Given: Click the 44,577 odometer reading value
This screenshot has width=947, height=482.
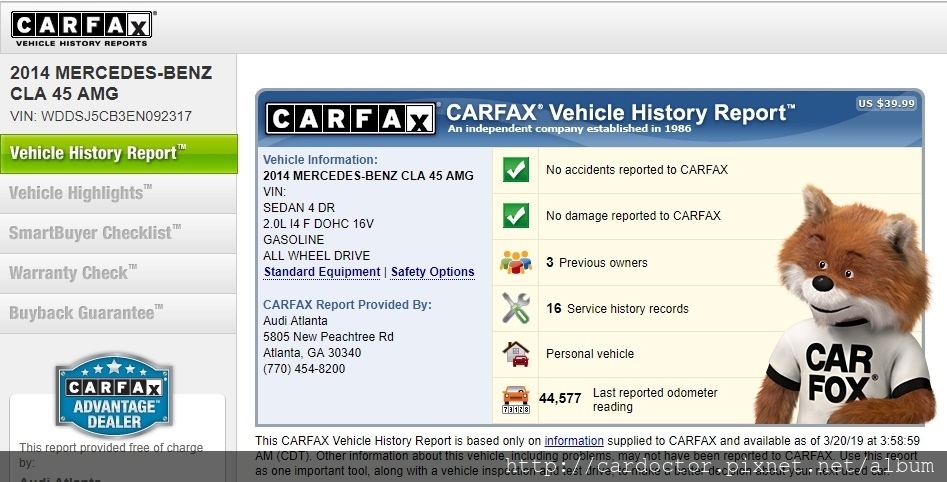Looking at the screenshot, I should tap(560, 399).
